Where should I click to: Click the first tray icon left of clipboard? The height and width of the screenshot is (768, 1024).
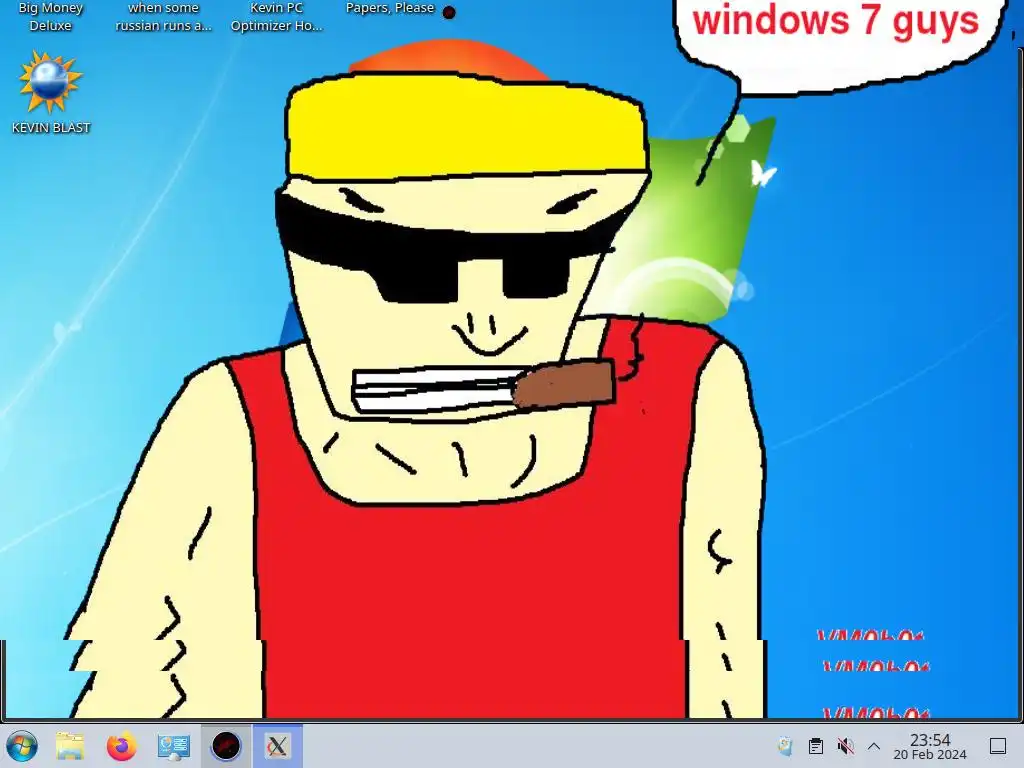click(x=786, y=746)
